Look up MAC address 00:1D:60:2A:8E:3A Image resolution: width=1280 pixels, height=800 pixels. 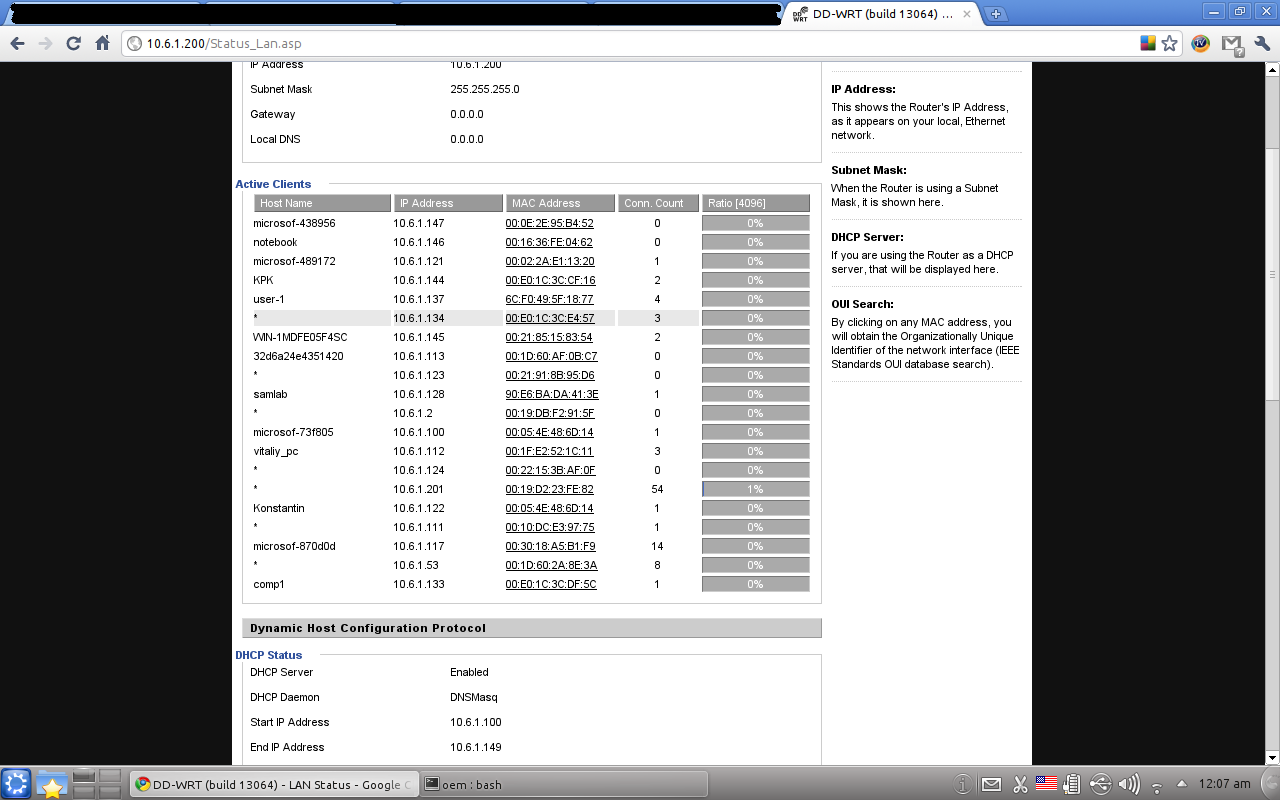[551, 565]
